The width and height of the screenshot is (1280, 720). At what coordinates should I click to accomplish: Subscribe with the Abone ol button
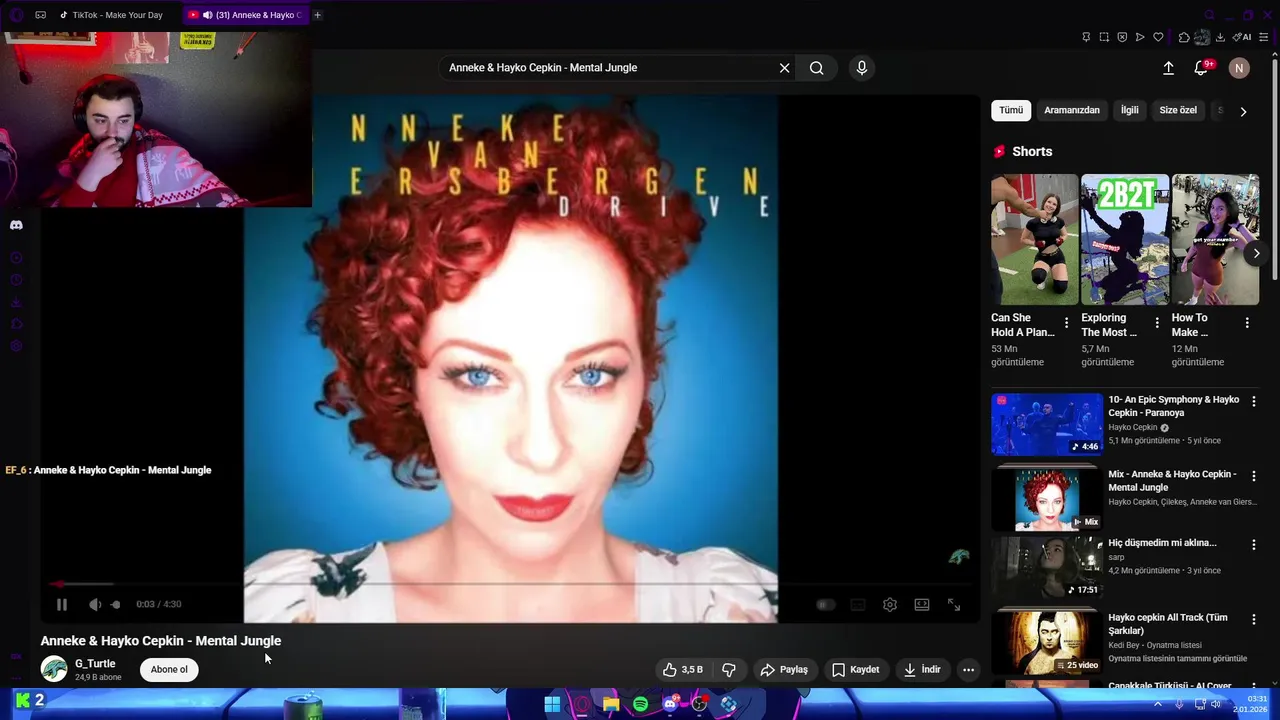pyautogui.click(x=169, y=670)
